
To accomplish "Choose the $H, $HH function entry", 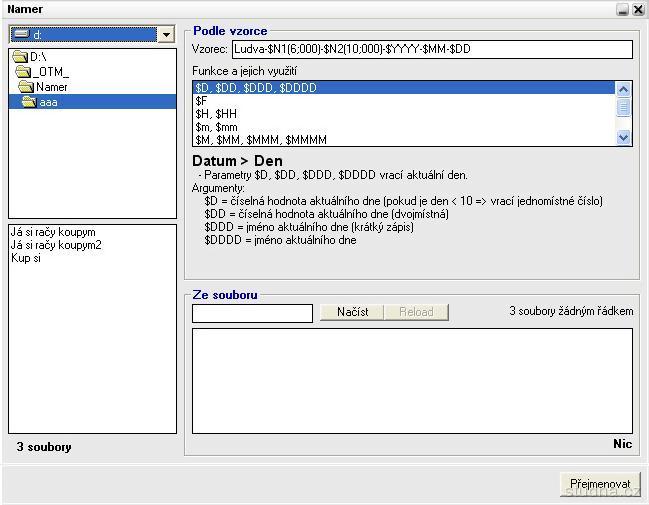I will click(216, 114).
